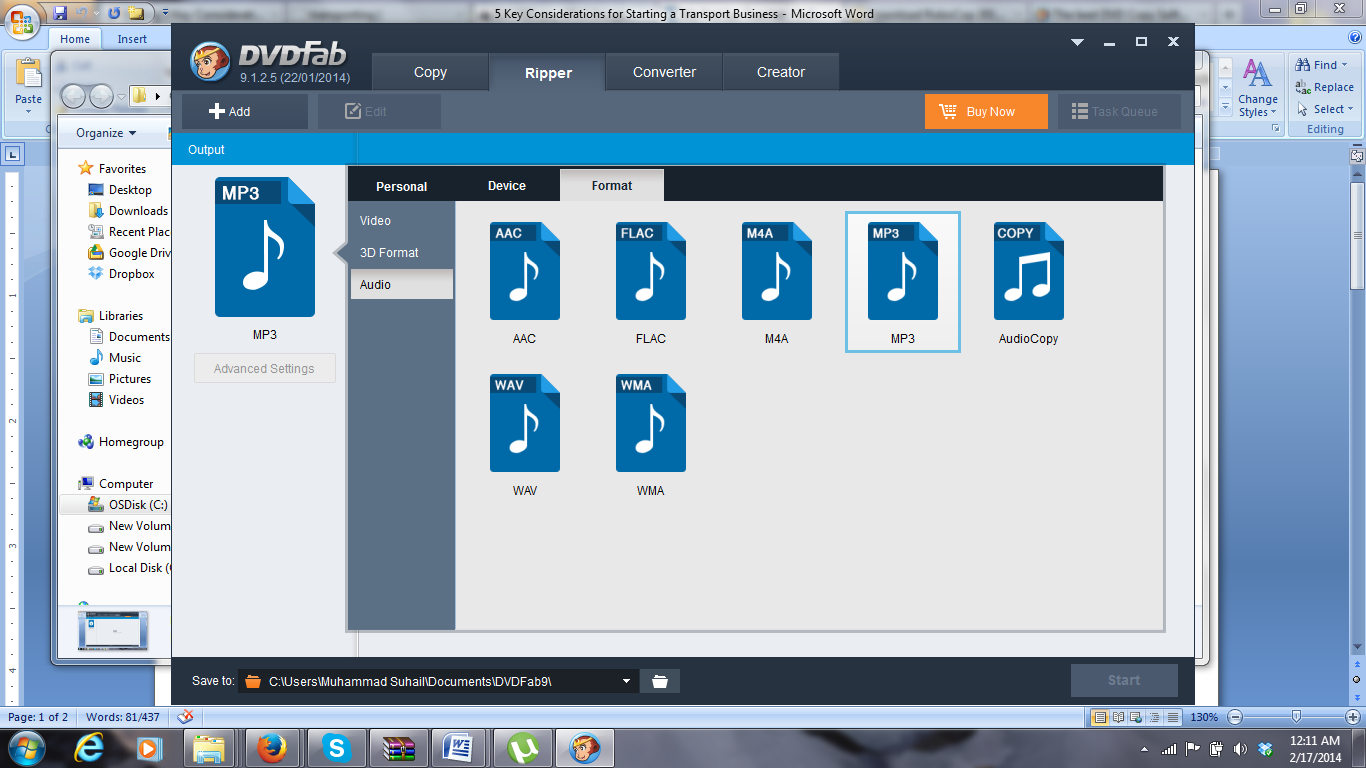Select Music under Libraries
This screenshot has width=1366, height=768.
[115, 358]
